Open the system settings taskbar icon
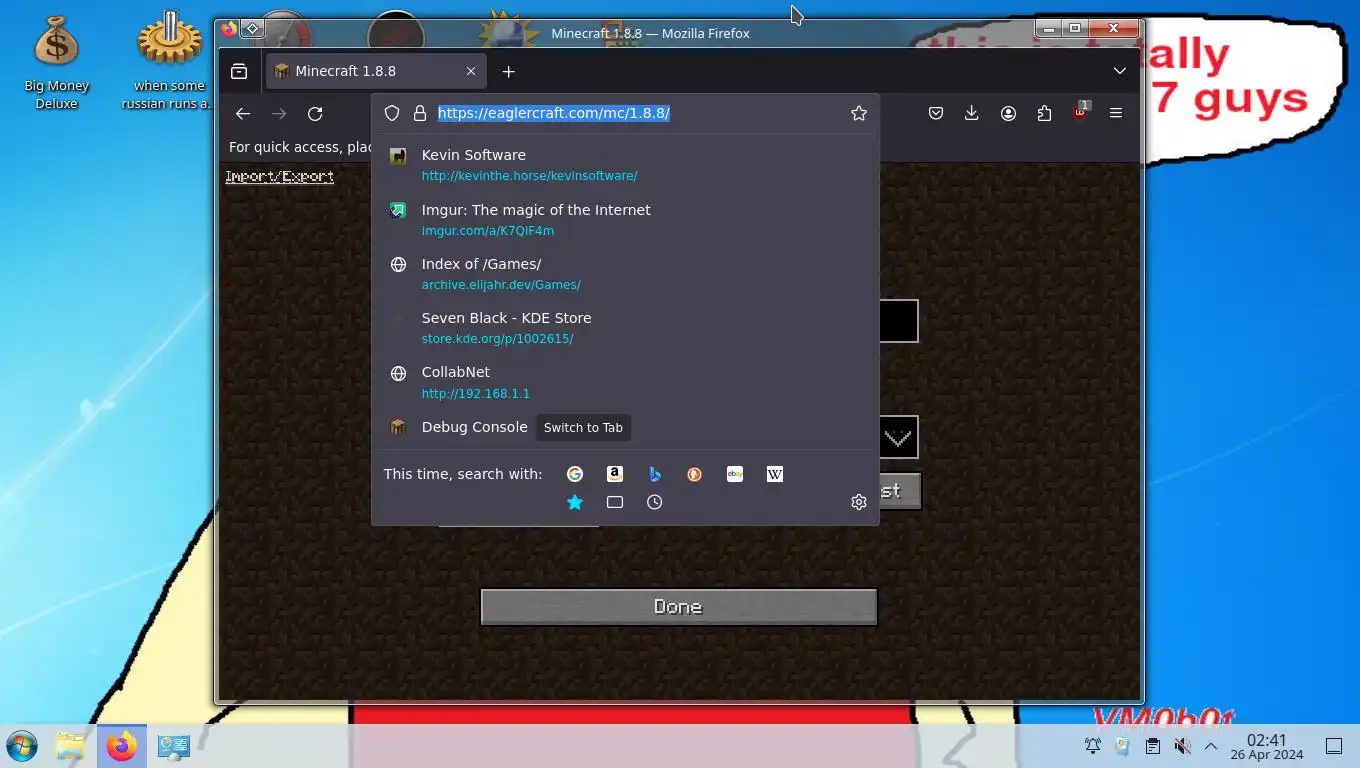 click(x=174, y=746)
